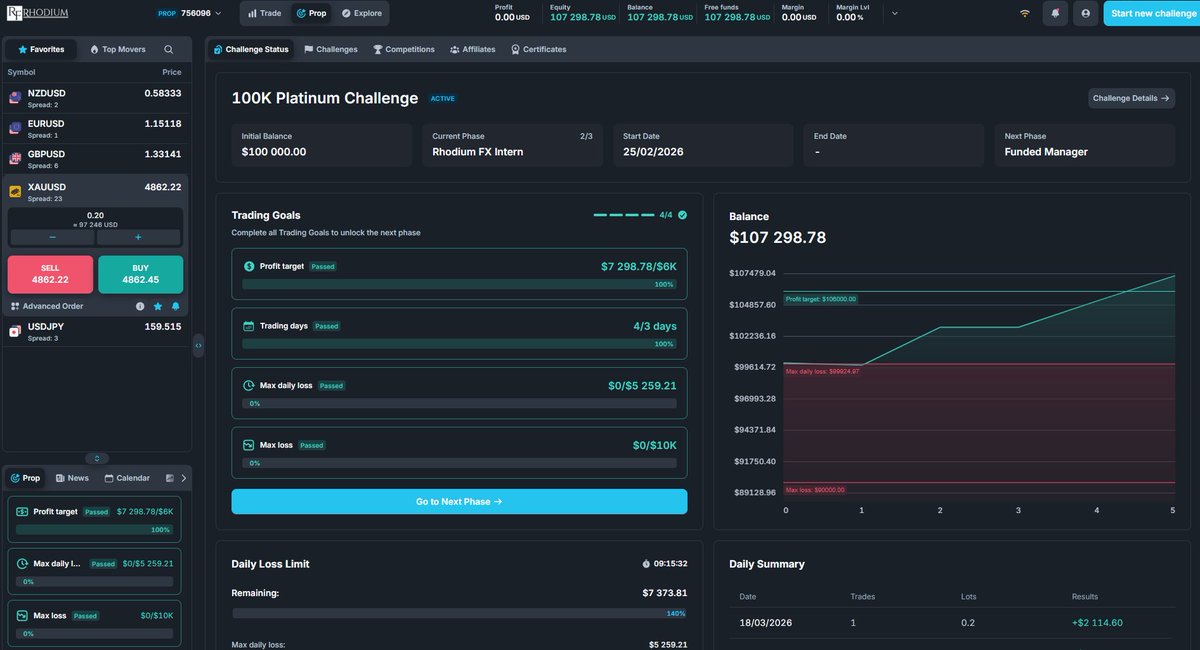The image size is (1200, 650).
Task: Set XAUUSD price alert bell
Action: pyautogui.click(x=176, y=306)
